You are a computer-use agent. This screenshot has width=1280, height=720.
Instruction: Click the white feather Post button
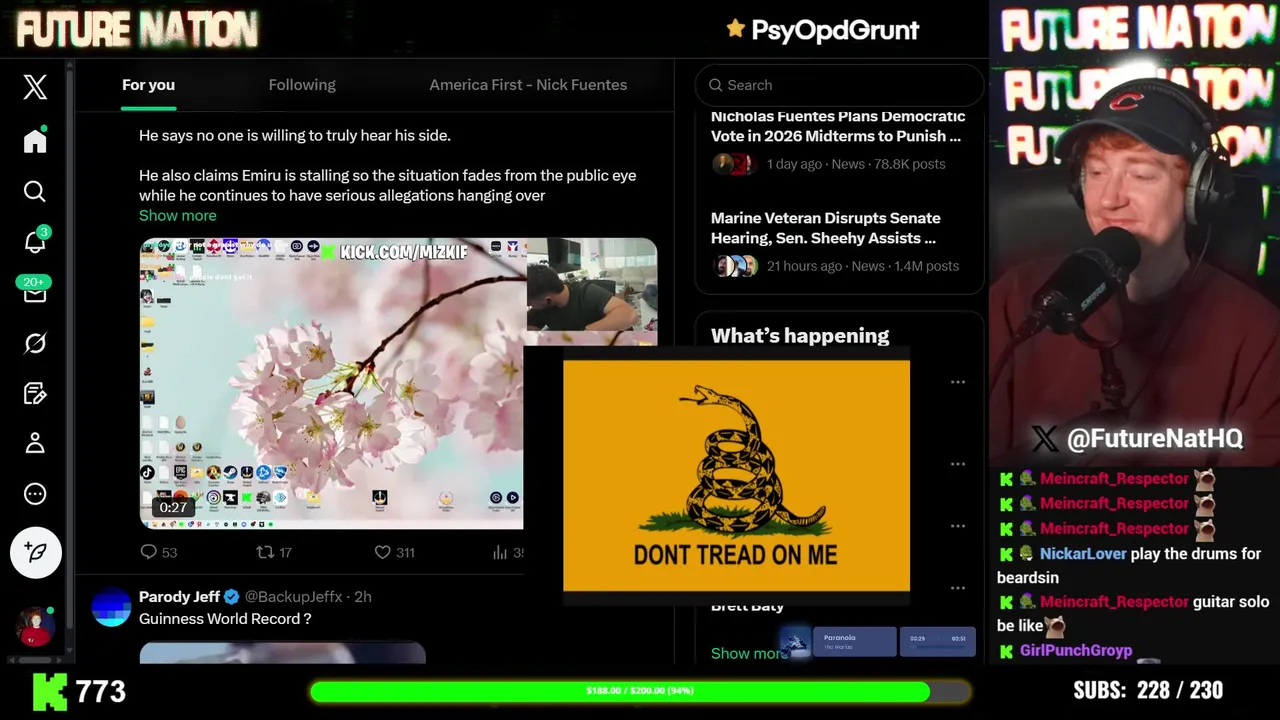[36, 552]
